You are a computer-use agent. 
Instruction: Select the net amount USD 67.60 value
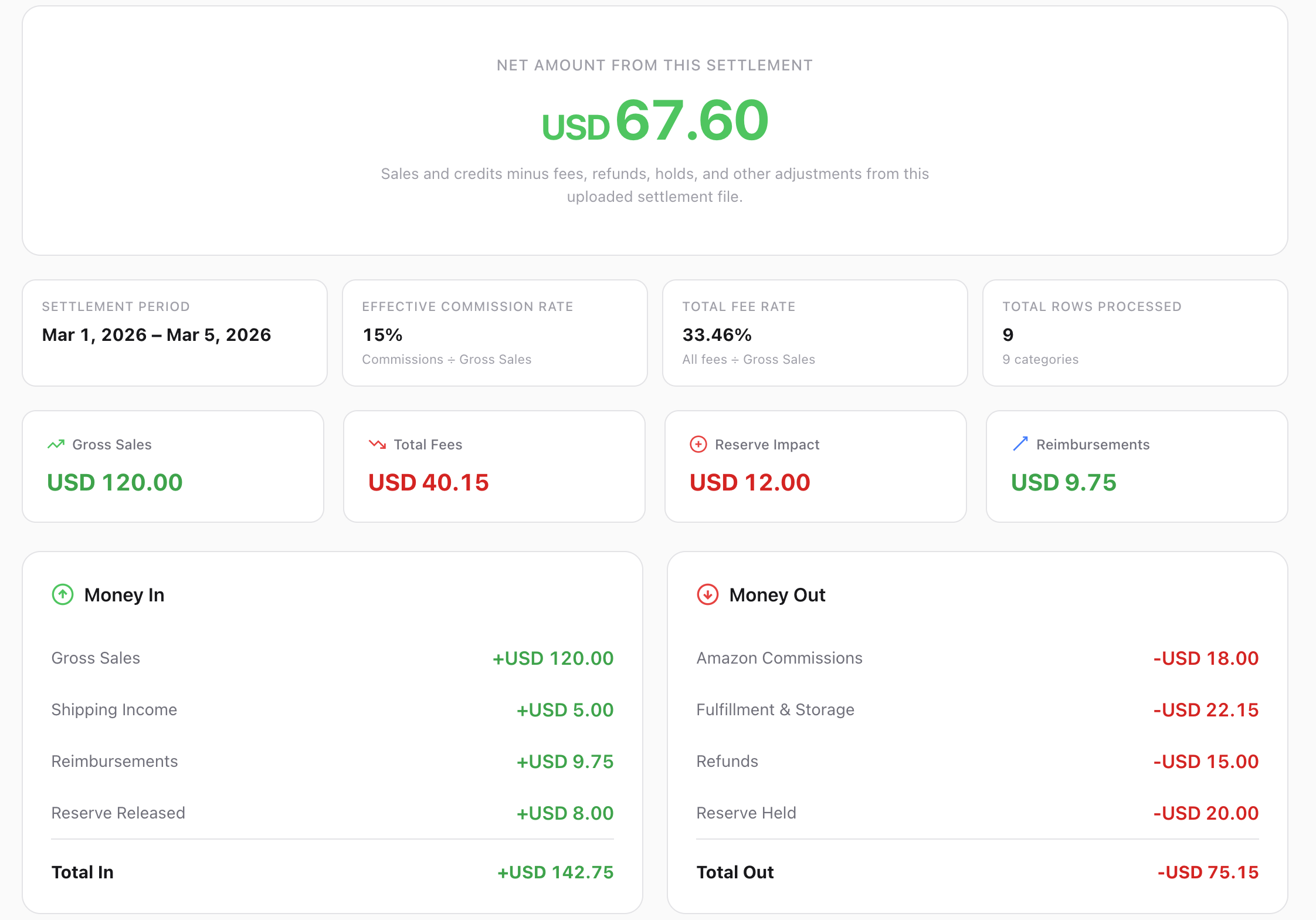655,120
